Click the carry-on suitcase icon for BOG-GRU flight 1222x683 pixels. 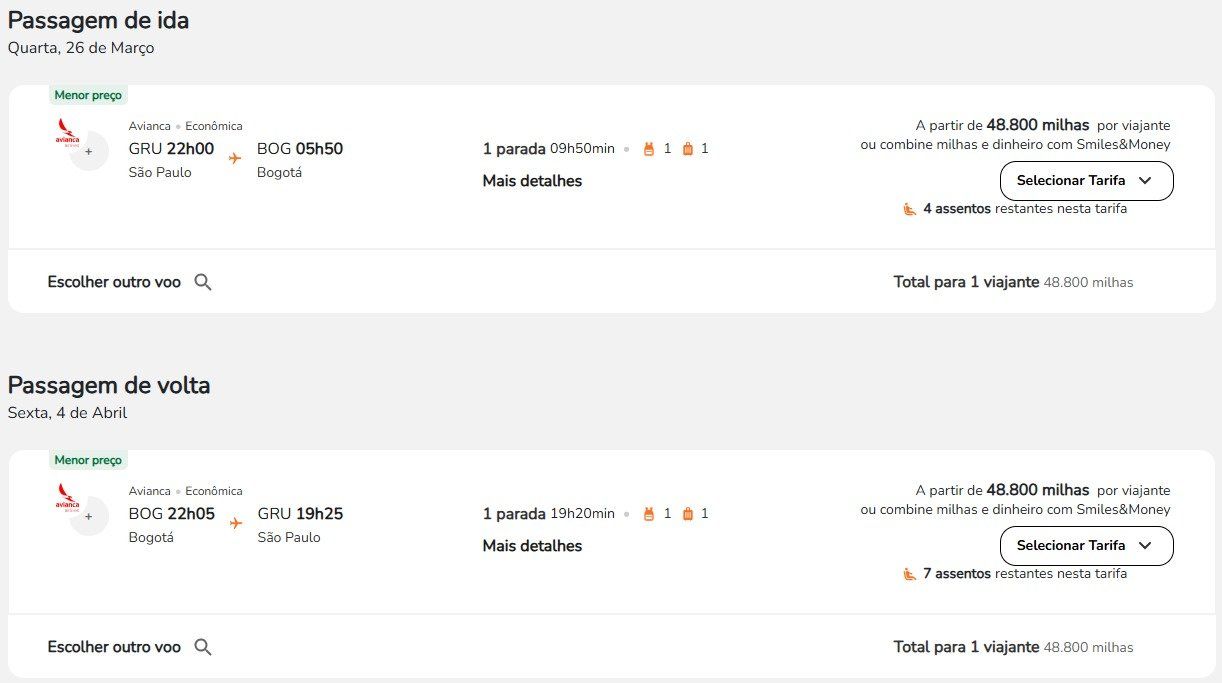point(687,514)
